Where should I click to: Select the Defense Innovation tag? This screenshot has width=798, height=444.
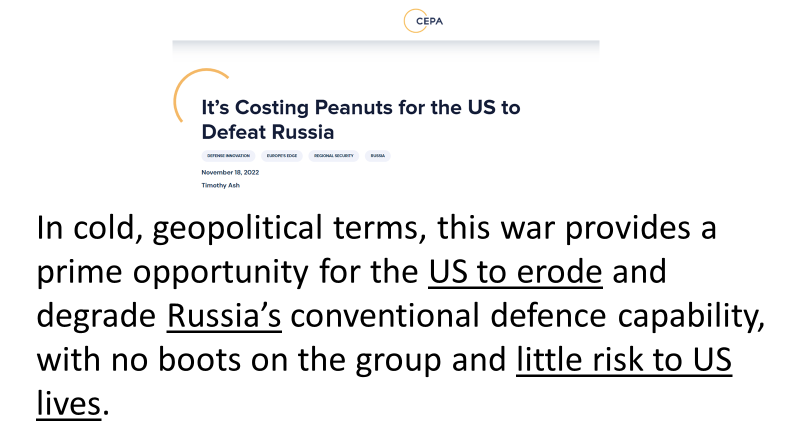point(228,156)
